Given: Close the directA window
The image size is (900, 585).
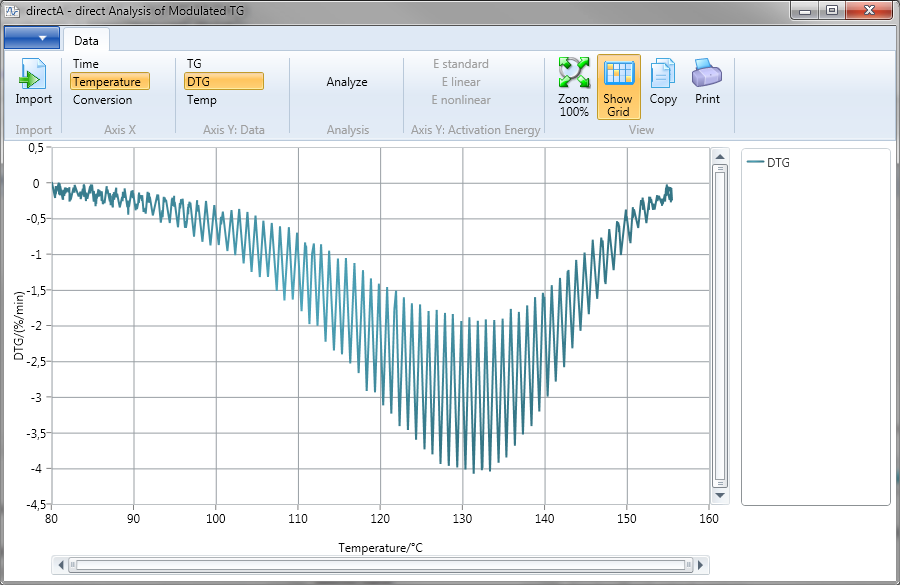Looking at the screenshot, I should (x=869, y=10).
